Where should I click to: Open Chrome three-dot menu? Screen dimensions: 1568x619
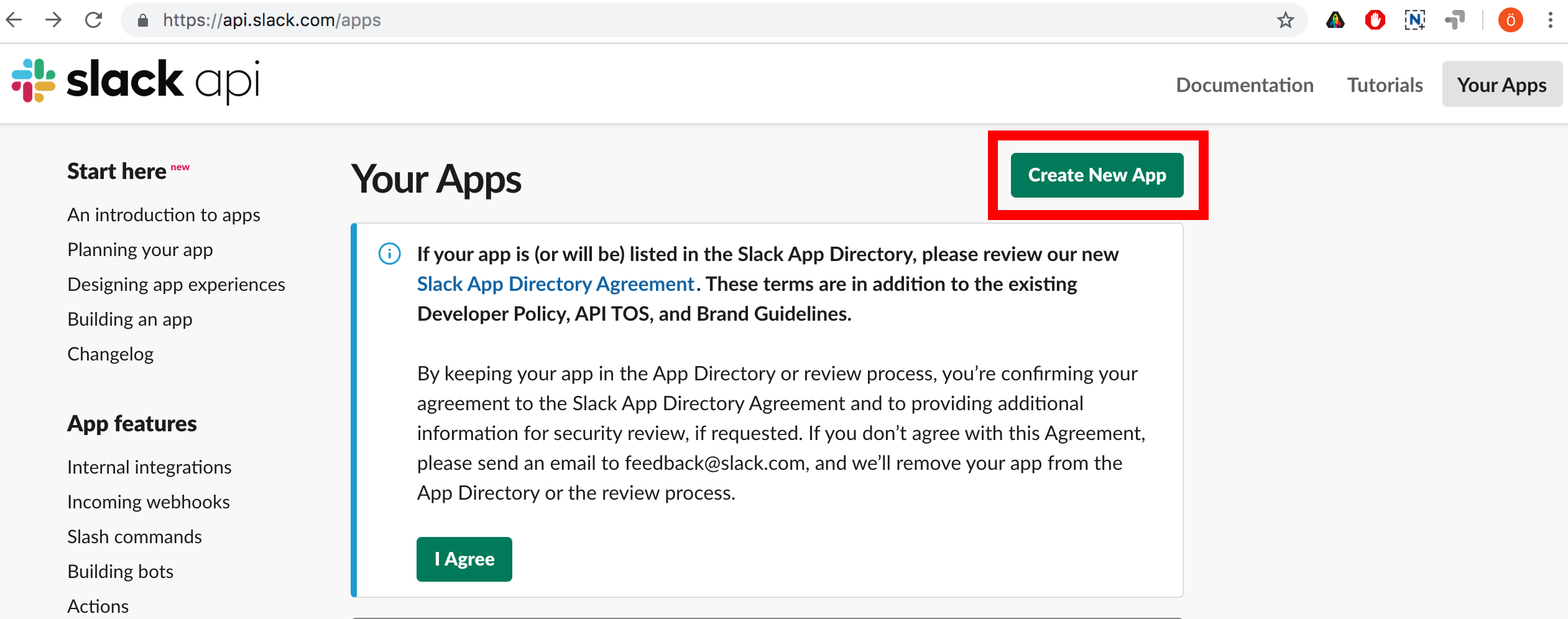tap(1551, 21)
